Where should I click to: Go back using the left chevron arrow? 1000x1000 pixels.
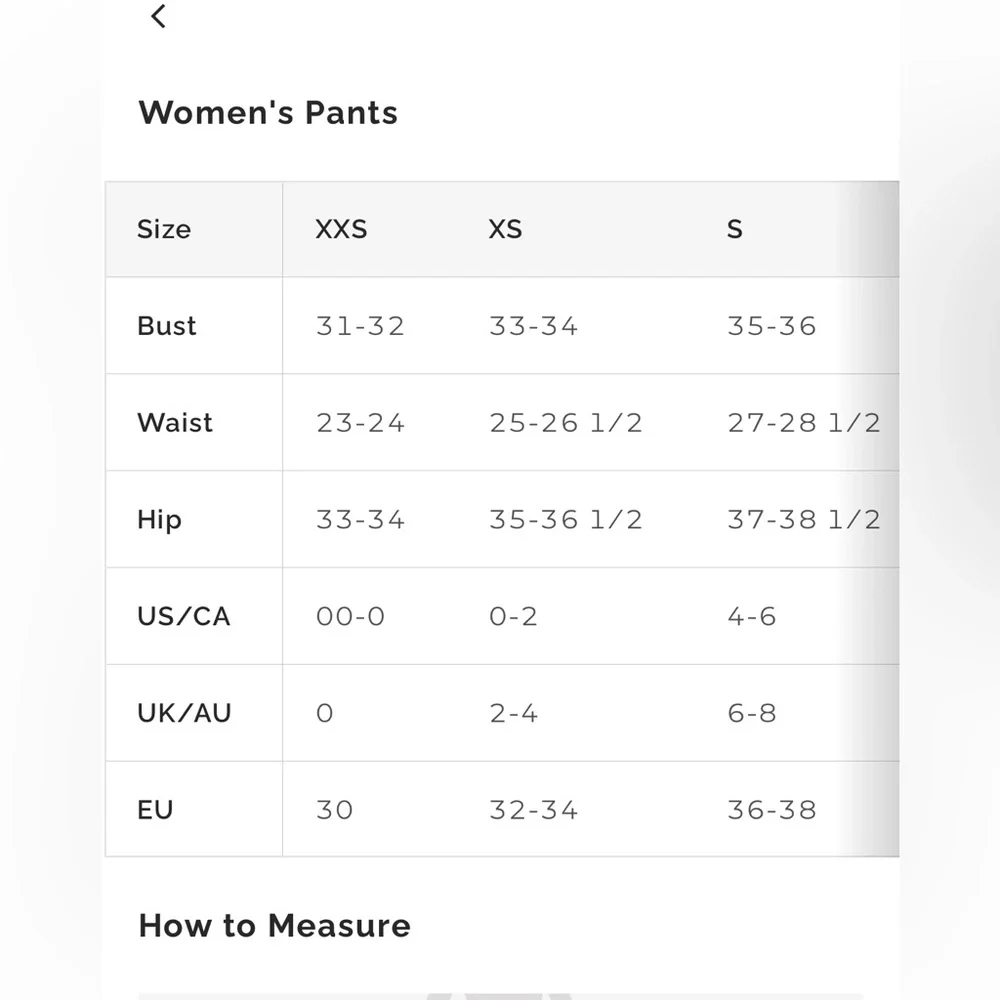click(x=158, y=17)
